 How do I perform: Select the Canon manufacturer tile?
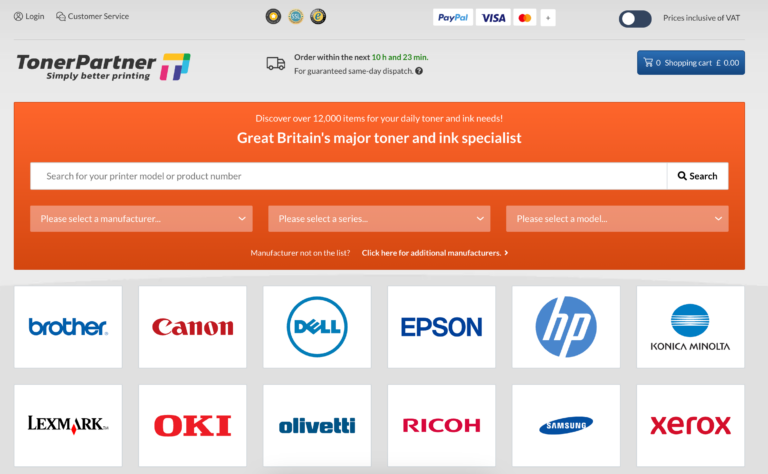point(192,327)
